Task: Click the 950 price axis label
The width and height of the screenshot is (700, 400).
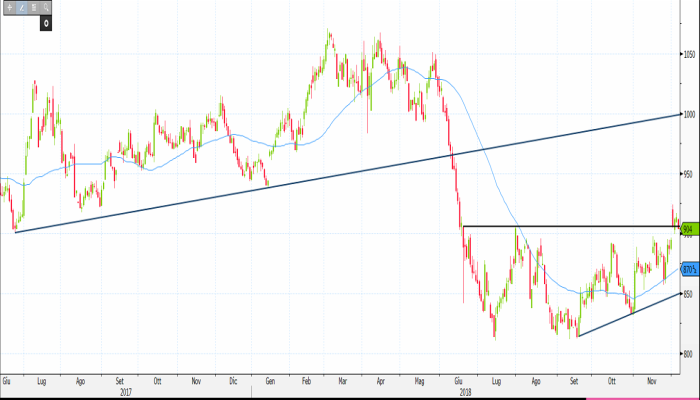Action: point(688,173)
